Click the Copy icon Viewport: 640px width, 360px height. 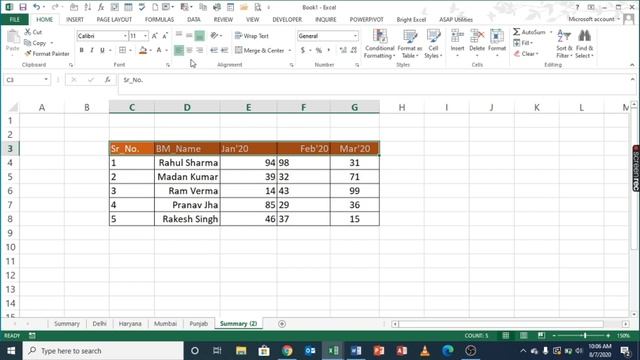[28, 43]
